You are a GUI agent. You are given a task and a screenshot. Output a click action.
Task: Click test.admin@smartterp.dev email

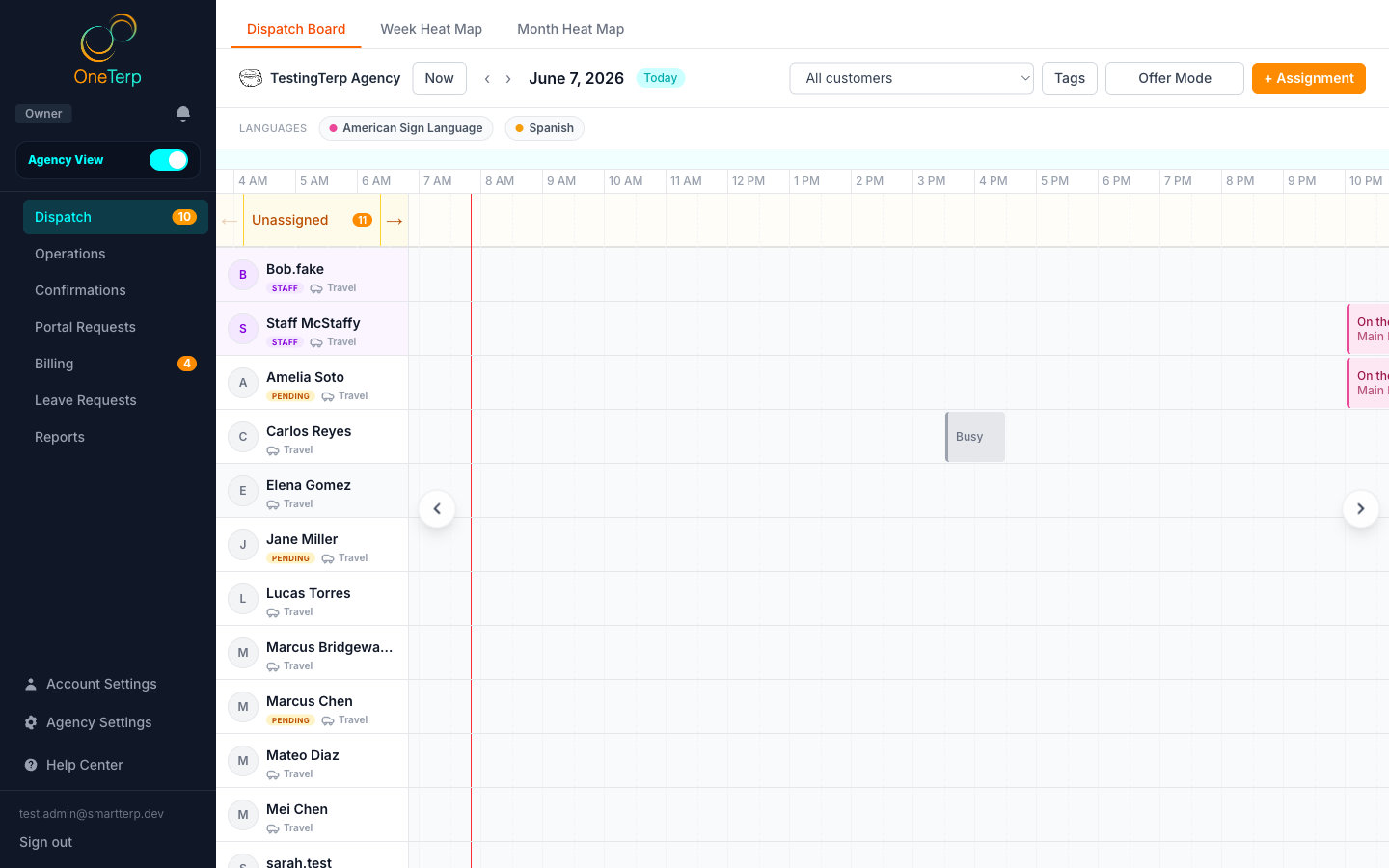point(92,814)
